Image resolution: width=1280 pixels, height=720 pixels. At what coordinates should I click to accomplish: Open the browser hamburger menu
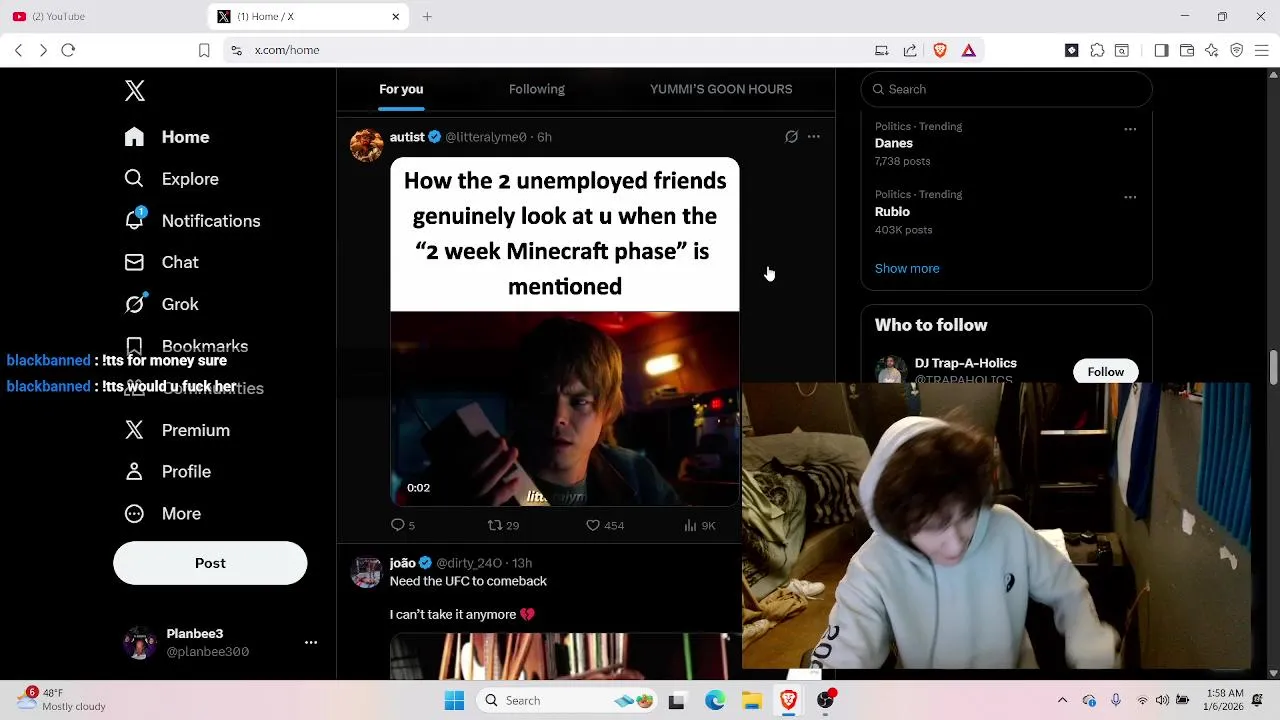[1262, 50]
